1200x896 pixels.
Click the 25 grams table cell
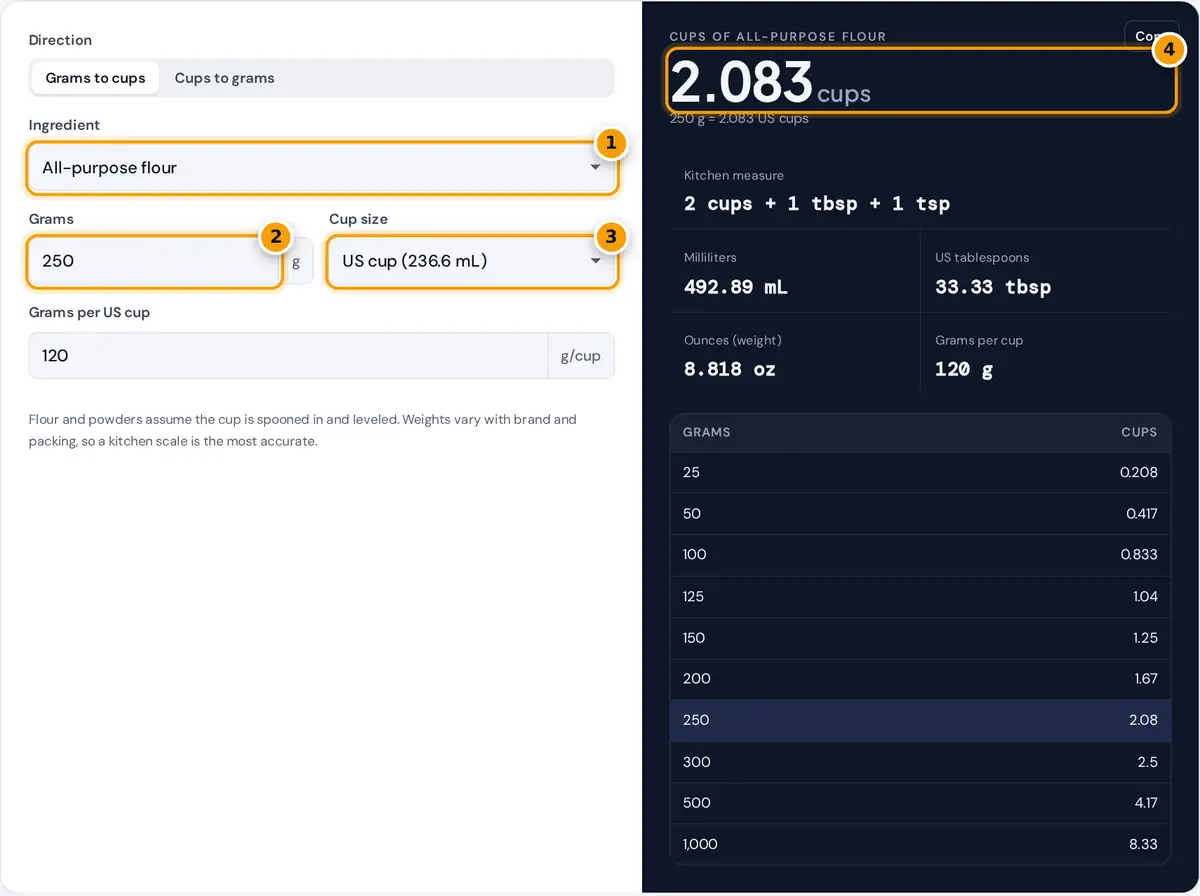692,472
